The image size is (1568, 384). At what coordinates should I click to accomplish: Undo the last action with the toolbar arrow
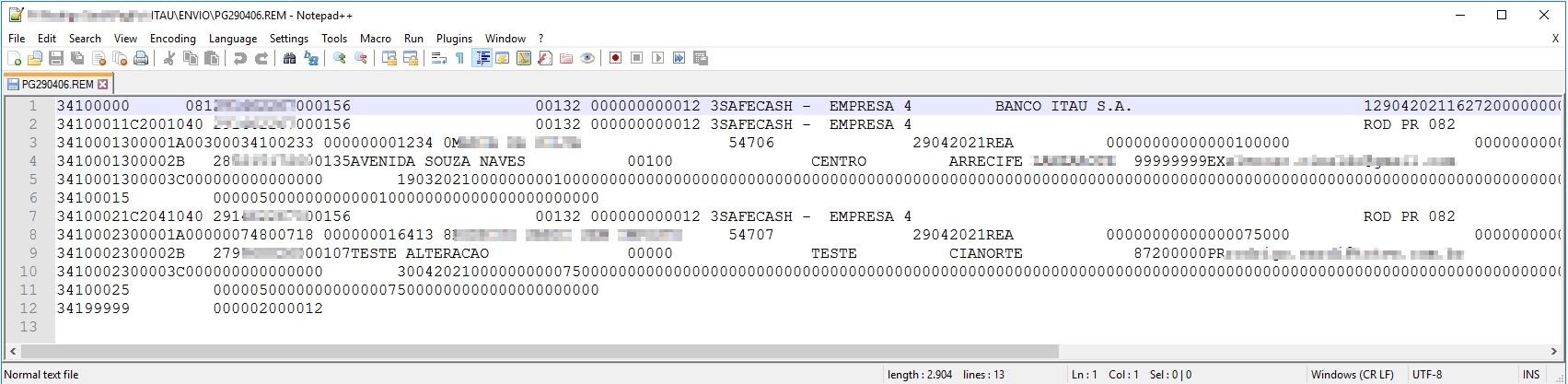(x=240, y=58)
